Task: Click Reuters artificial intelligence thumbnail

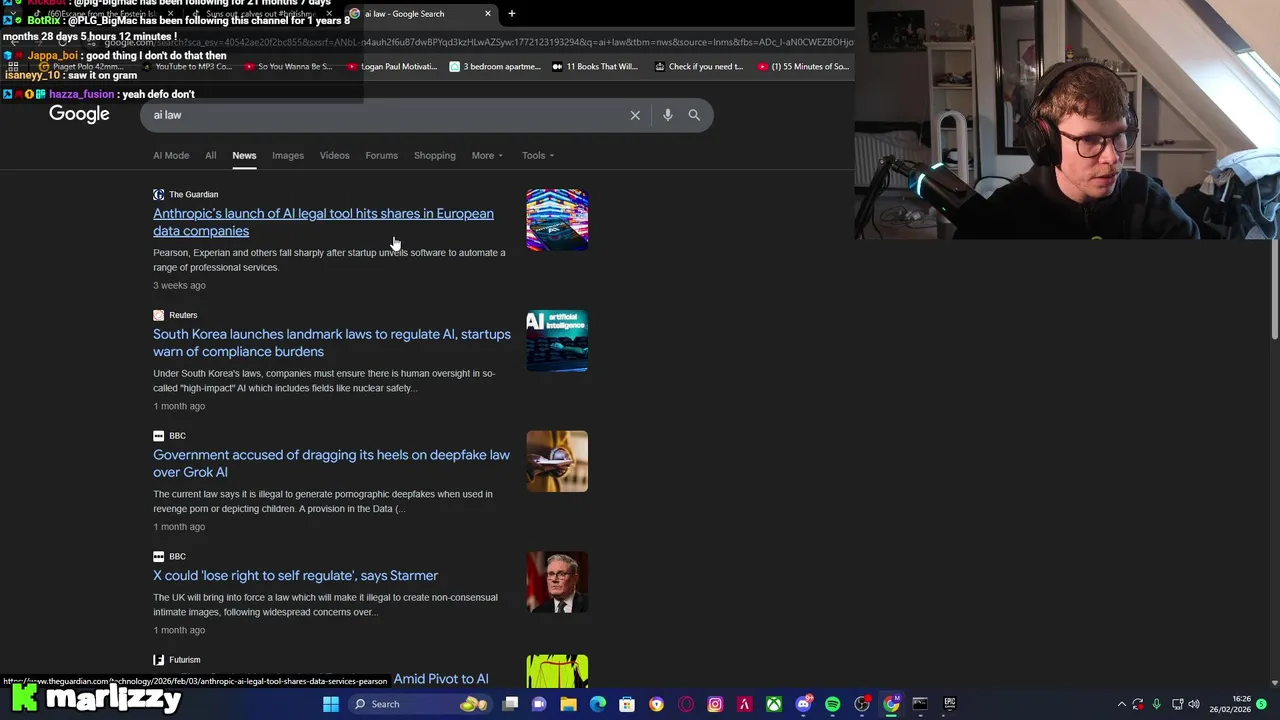Action: point(557,341)
